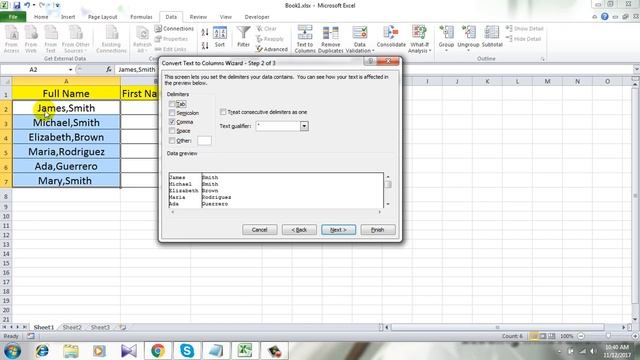Open Internet Explorer from taskbar

pos(42,351)
